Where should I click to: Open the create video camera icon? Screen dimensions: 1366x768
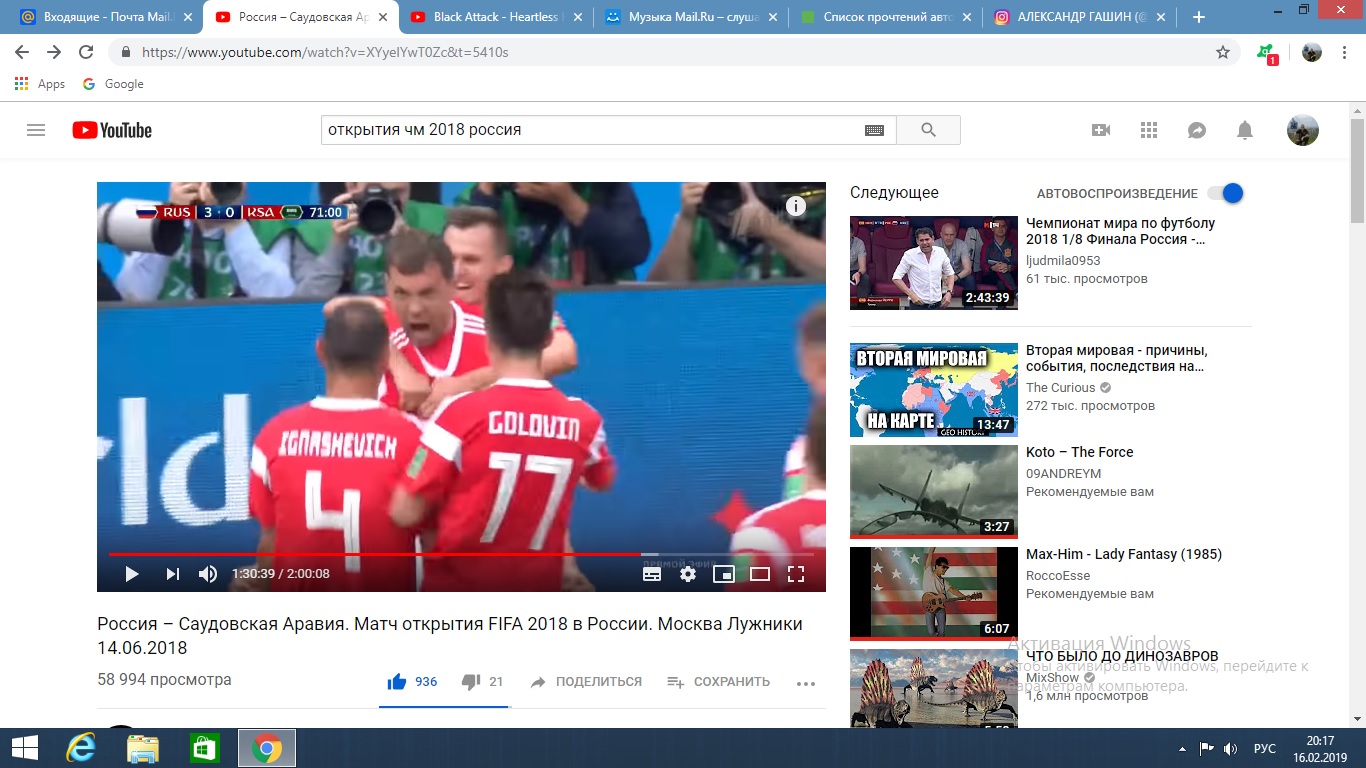(1101, 130)
